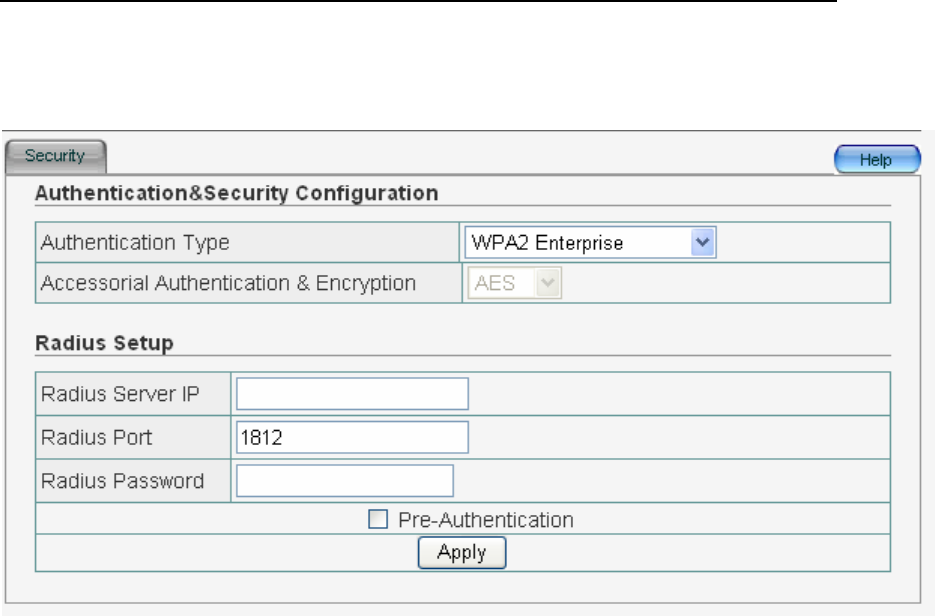
Task: Click the Authentication Type dropdown arrow
Action: [704, 242]
